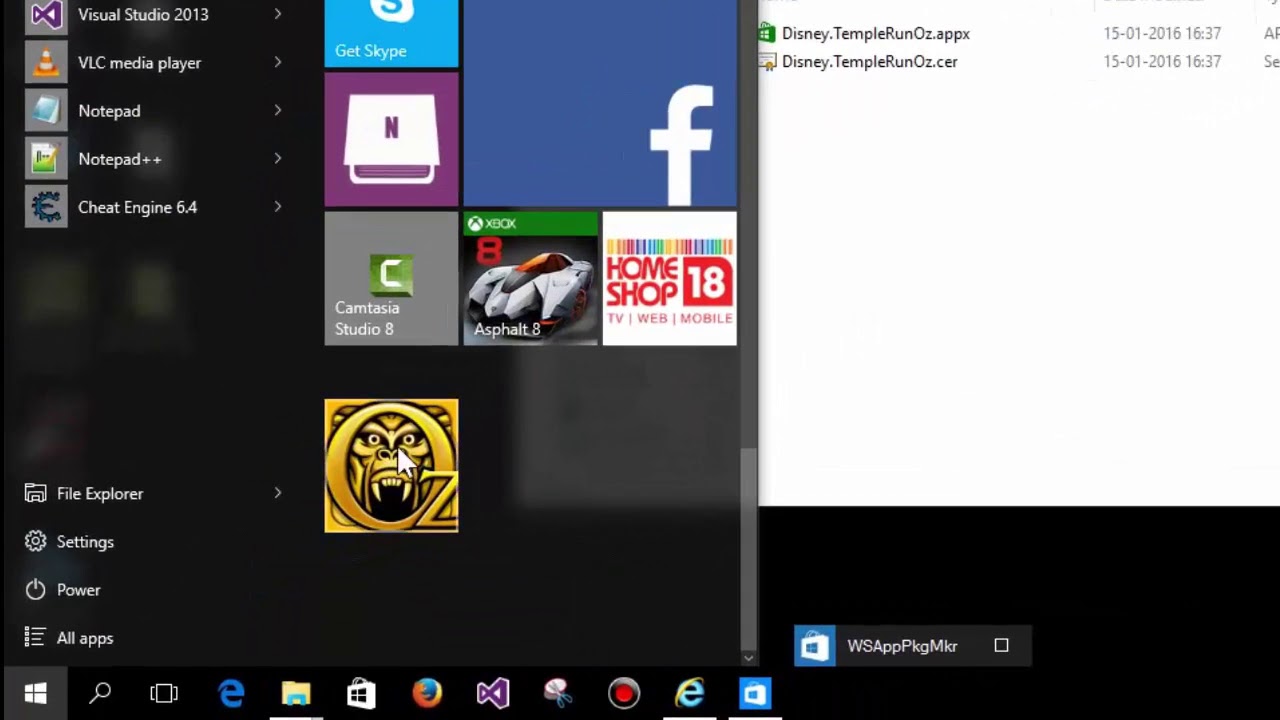Open the Snipping Tool taskbar icon
1280x720 pixels.
[x=558, y=694]
